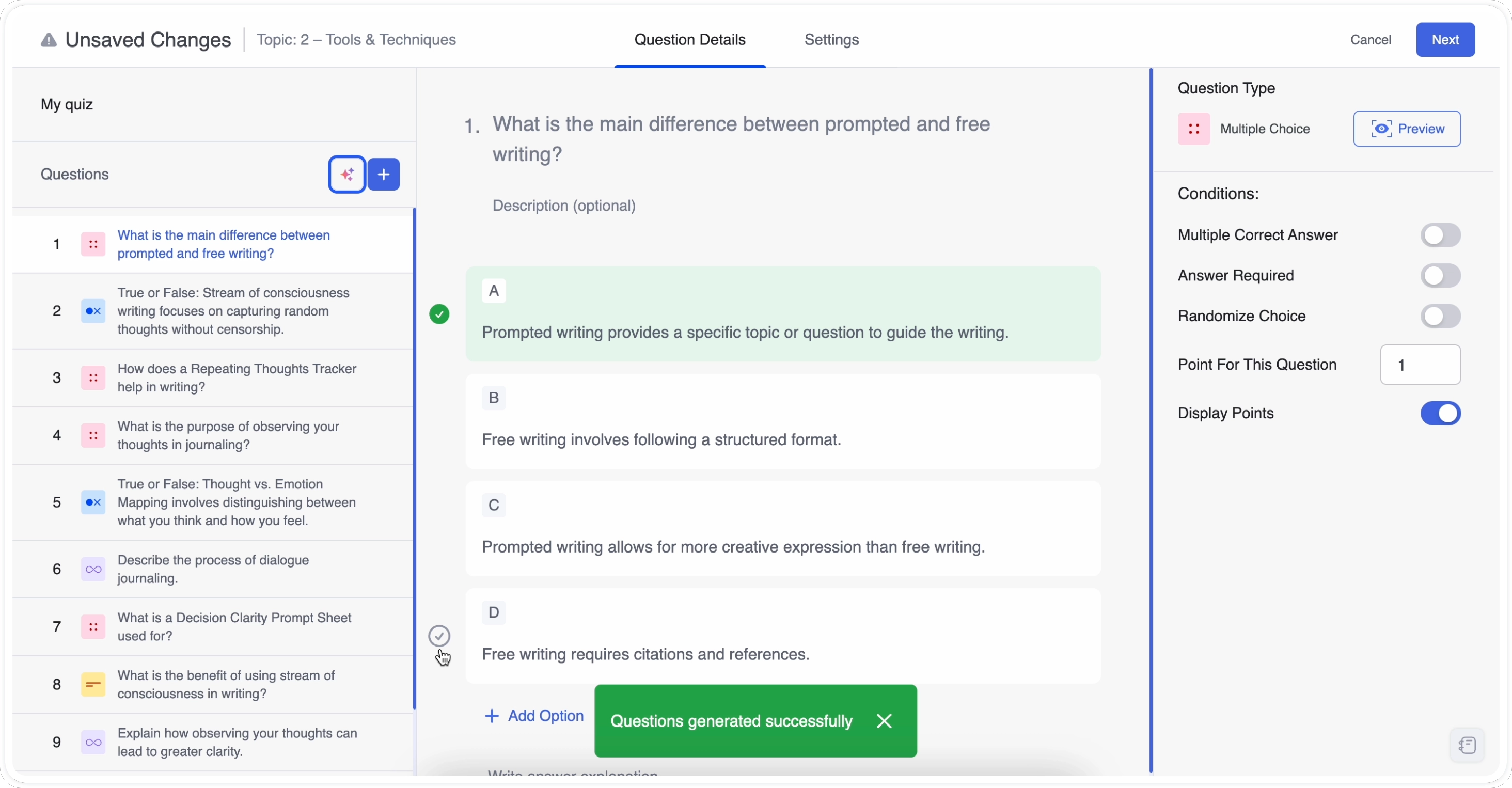Click option C answer text about creative expression

point(733,547)
